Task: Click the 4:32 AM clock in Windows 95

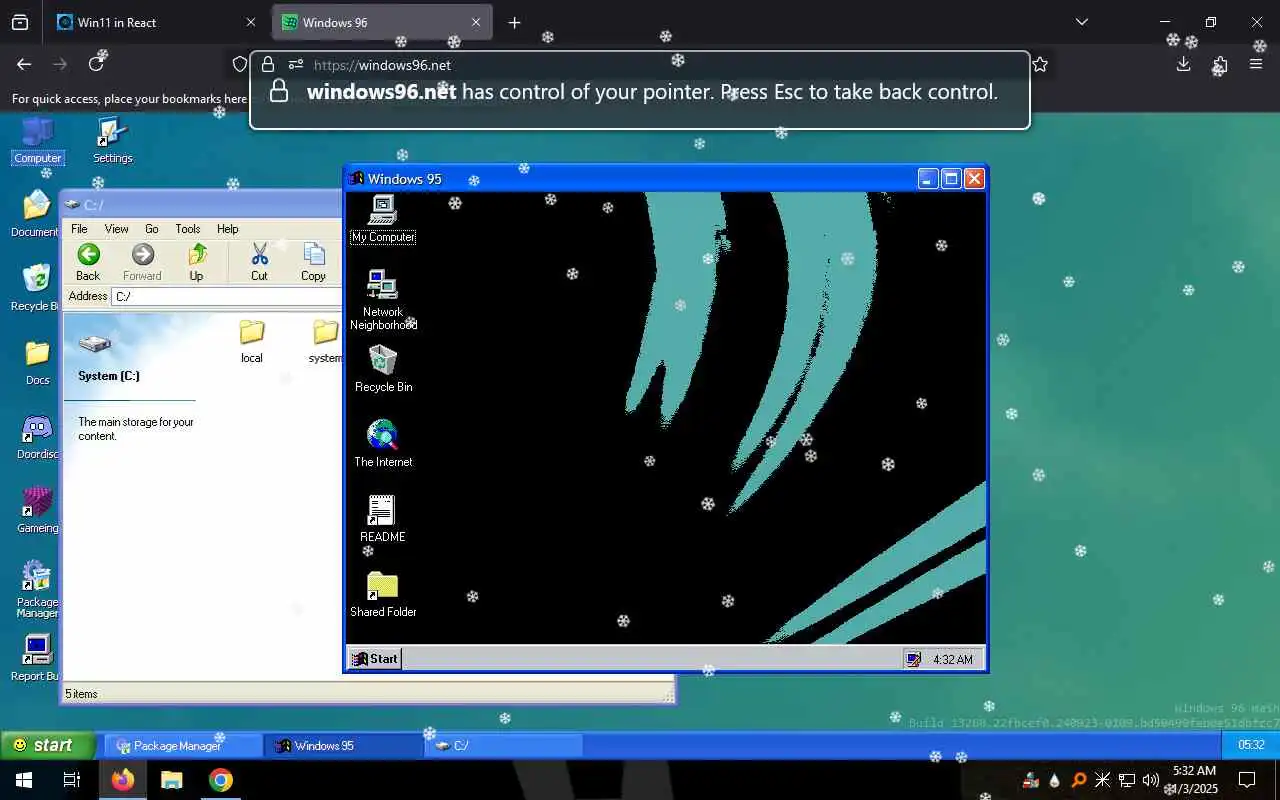Action: 952,659
